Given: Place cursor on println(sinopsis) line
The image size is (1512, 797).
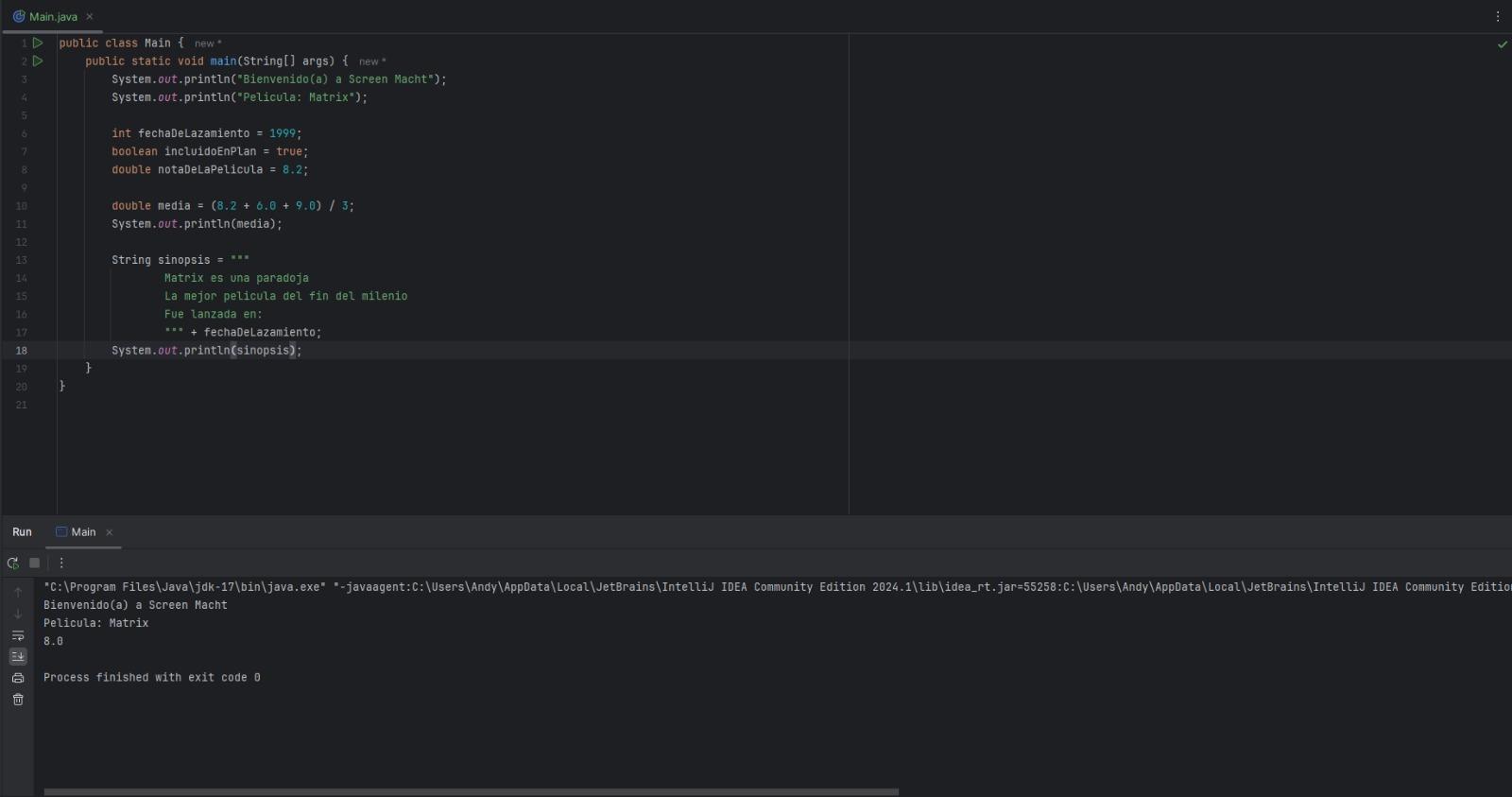Looking at the screenshot, I should click(207, 351).
